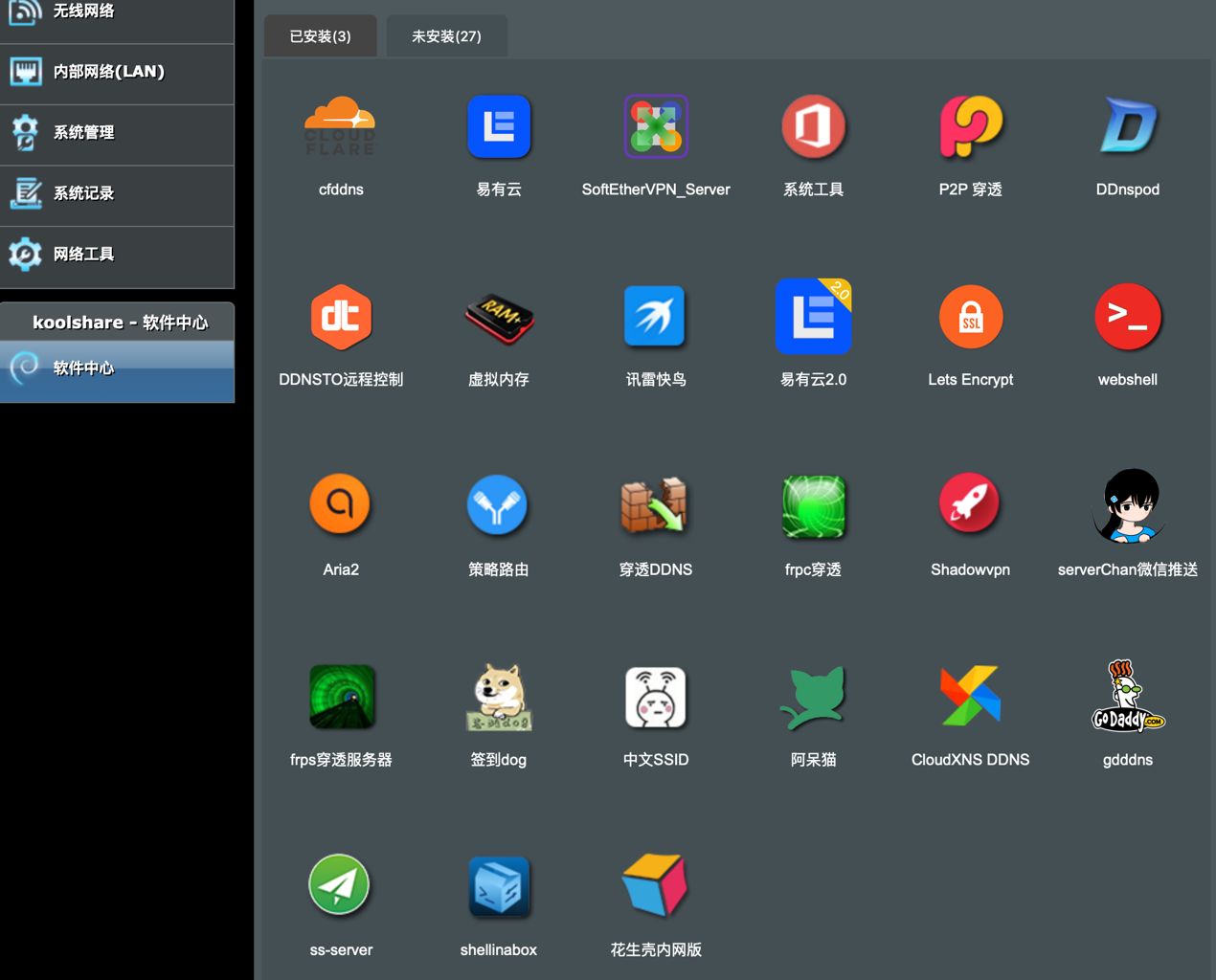Open the cfddns Cloudflare app icon

340,126
